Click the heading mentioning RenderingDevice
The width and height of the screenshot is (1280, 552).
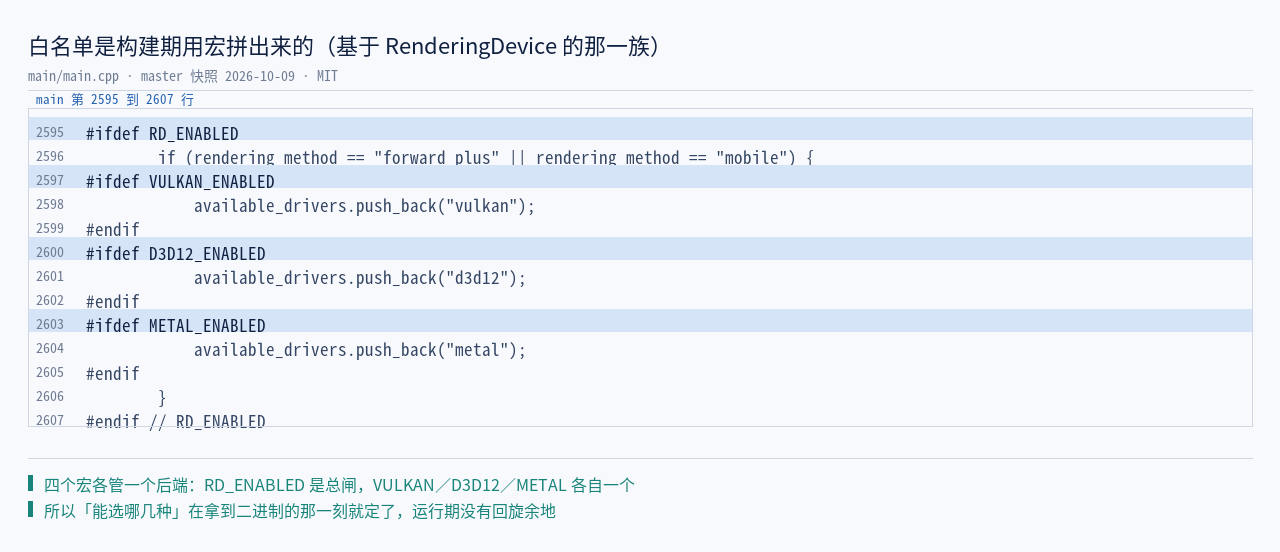click(x=345, y=46)
